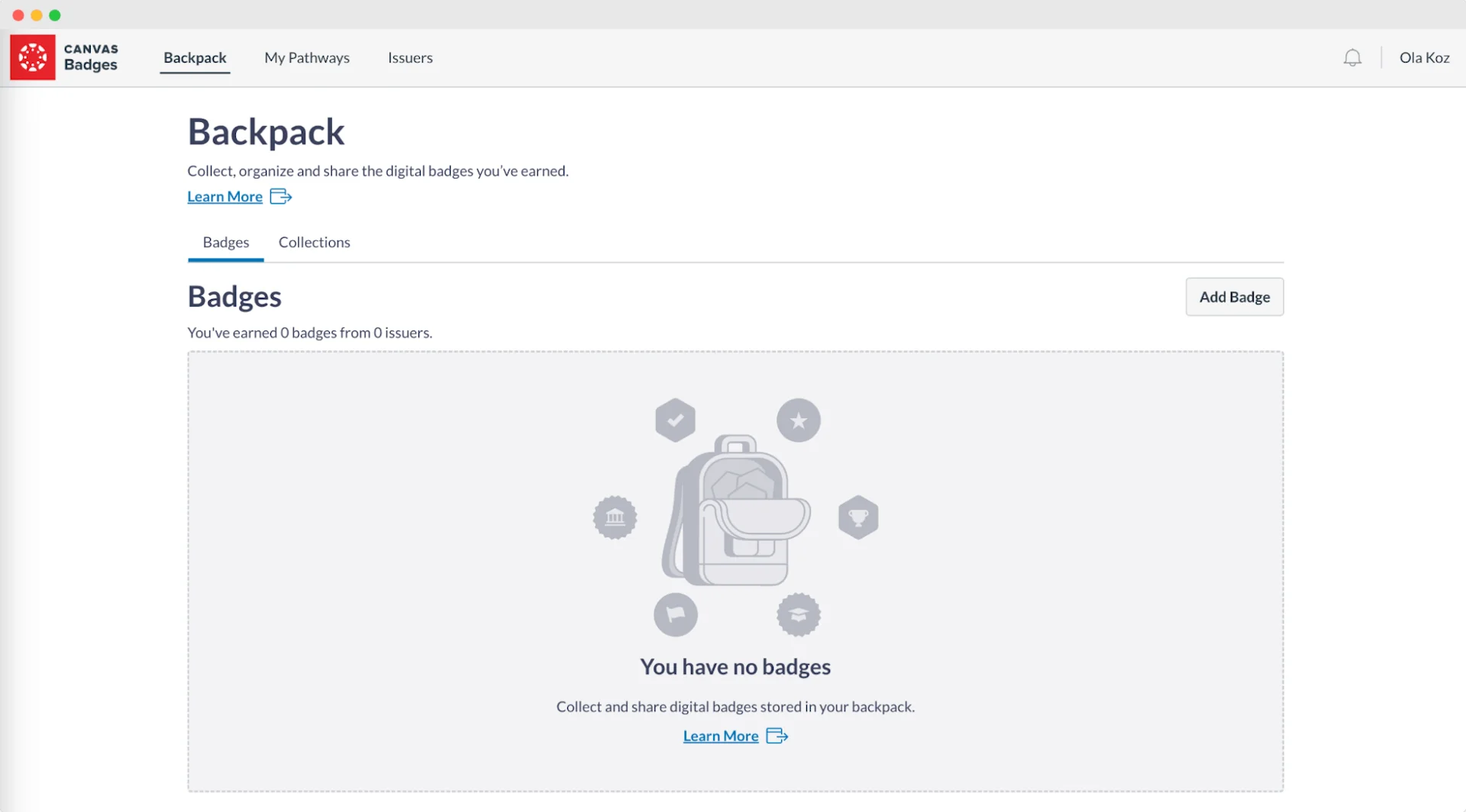
Task: Click the 'Collect, organize and share' description text
Action: 378,171
